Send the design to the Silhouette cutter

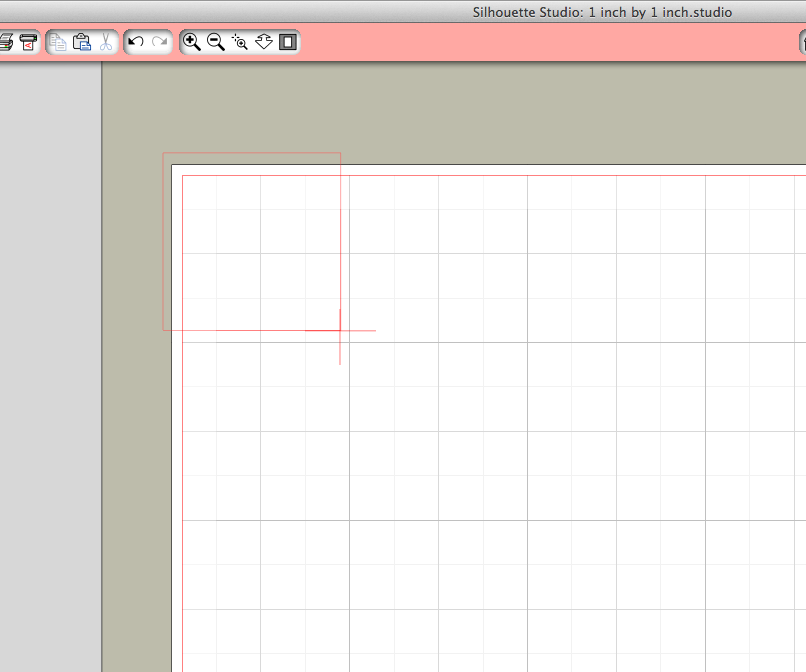28,42
